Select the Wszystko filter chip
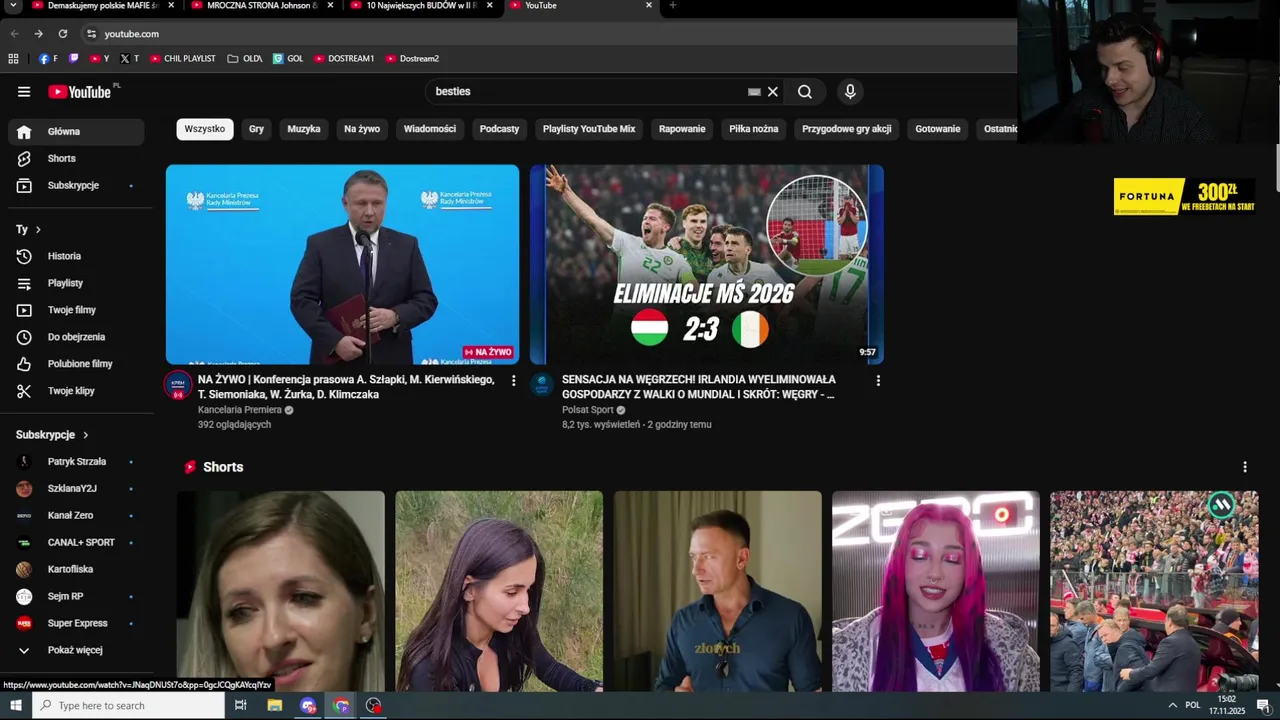This screenshot has width=1280, height=720. coord(205,129)
